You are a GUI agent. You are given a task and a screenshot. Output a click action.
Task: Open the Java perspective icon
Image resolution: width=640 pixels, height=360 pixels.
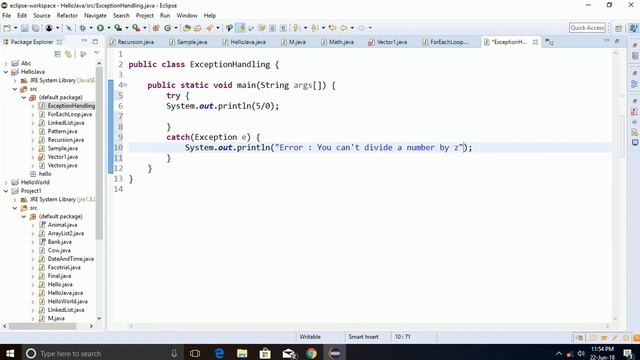tap(633, 28)
